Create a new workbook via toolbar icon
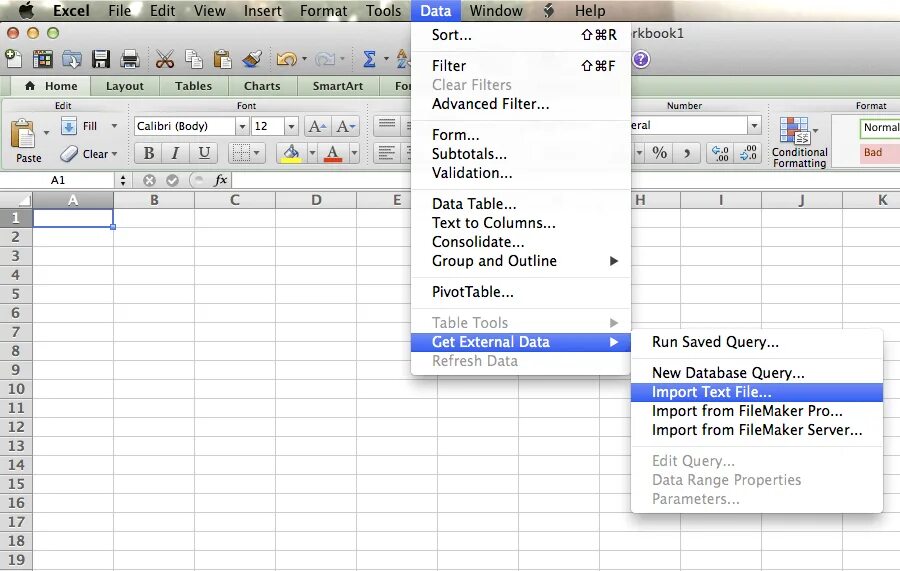900x571 pixels. click(13, 59)
